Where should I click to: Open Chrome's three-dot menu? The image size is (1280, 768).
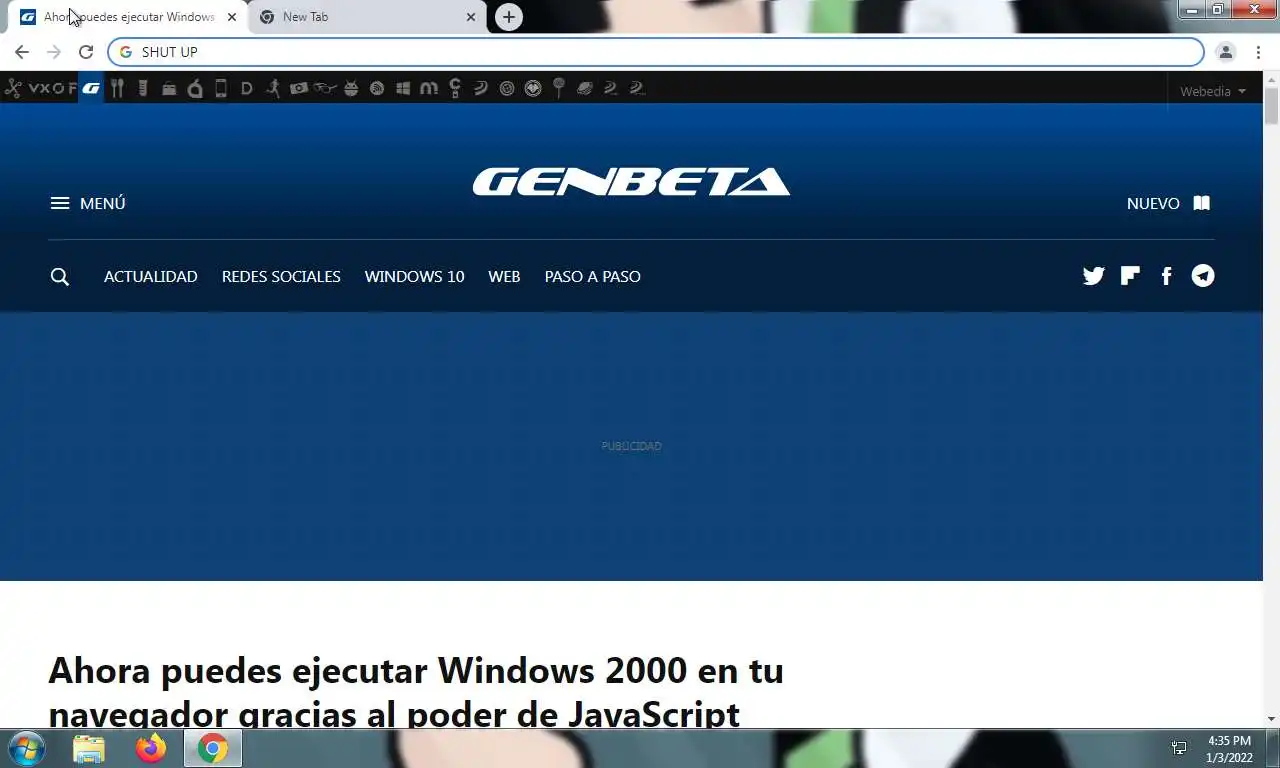pyautogui.click(x=1258, y=52)
